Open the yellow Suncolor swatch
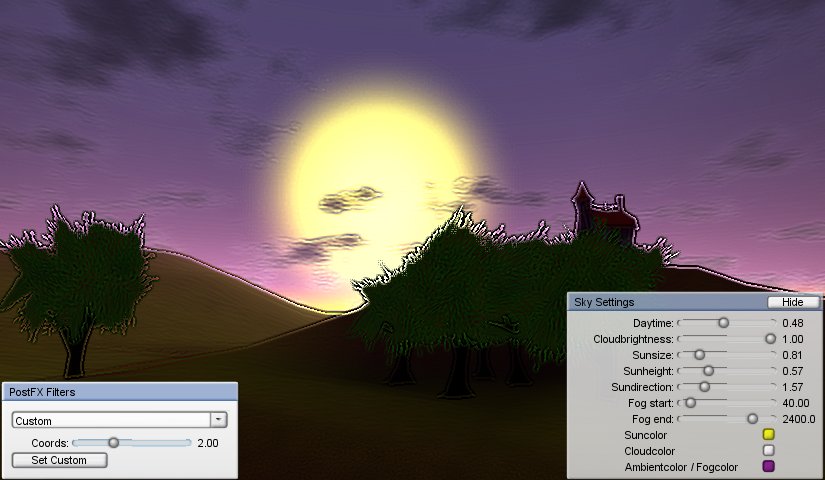825x480 pixels. 769,435
